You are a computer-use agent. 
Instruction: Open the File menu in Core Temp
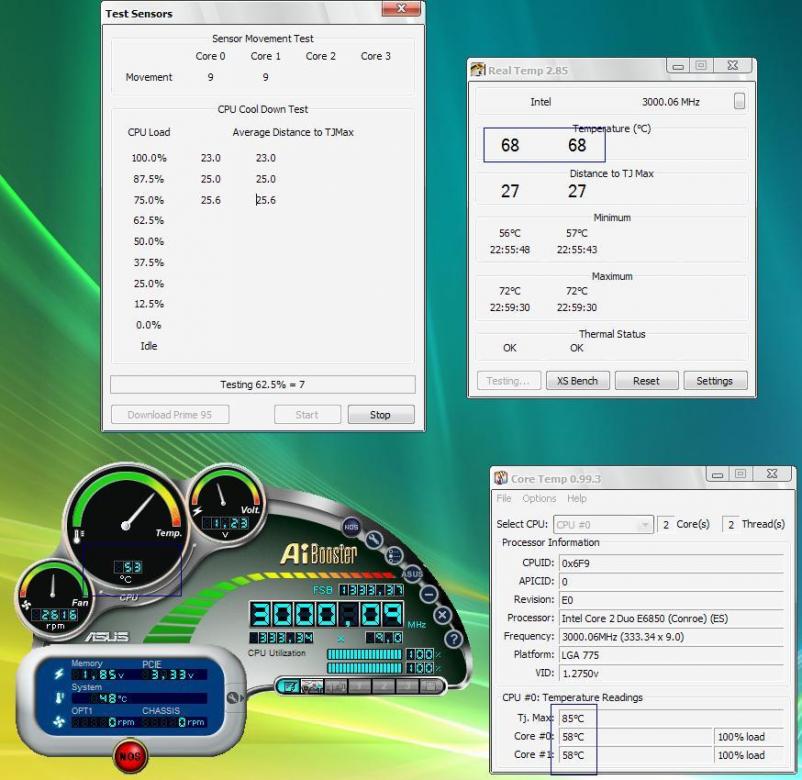pyautogui.click(x=504, y=498)
